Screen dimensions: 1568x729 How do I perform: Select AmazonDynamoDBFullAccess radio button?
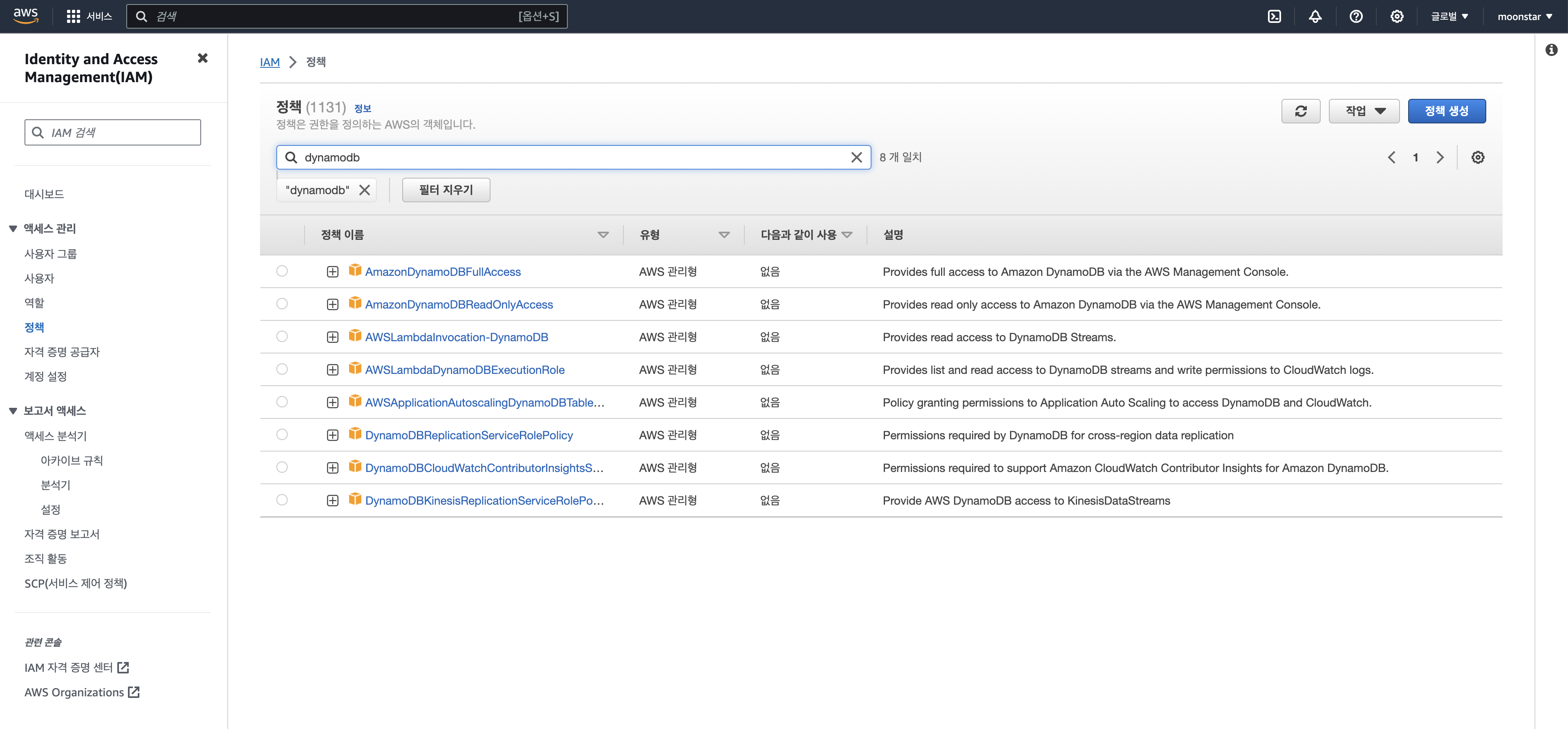click(282, 271)
